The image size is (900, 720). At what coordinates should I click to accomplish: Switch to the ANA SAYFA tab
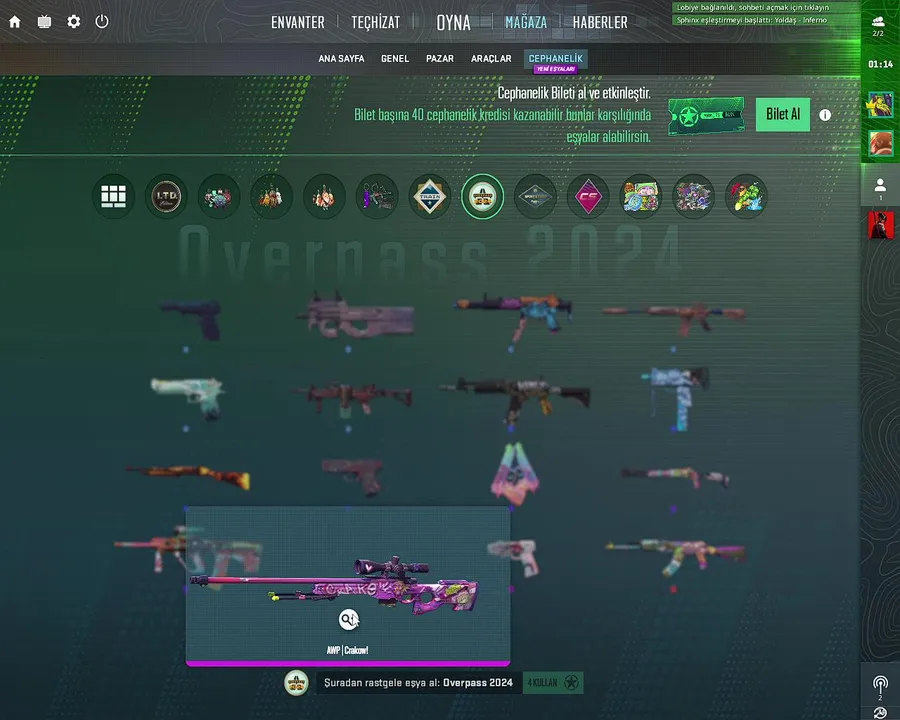click(x=341, y=59)
